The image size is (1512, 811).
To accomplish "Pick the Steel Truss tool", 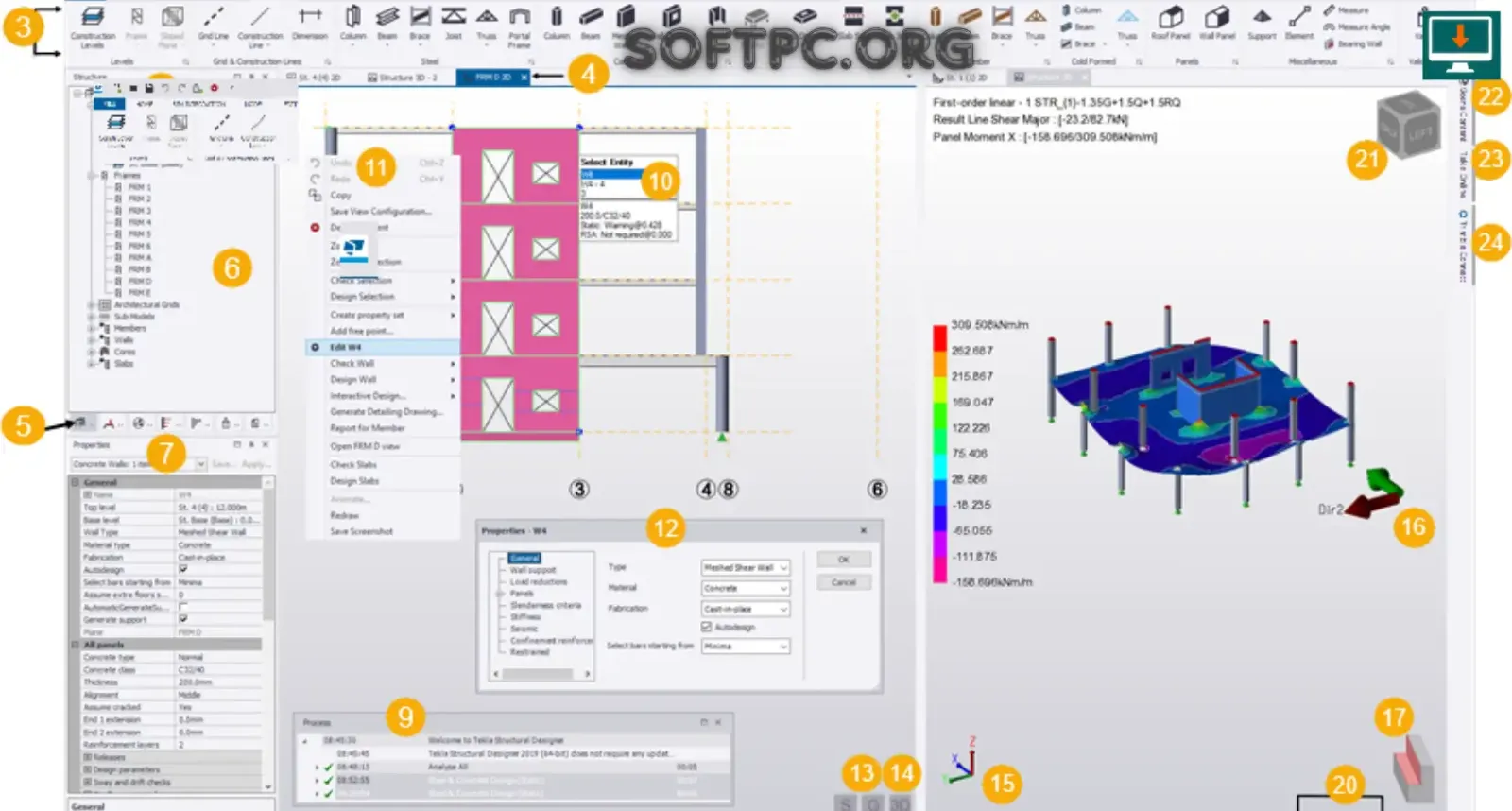I will 486,24.
